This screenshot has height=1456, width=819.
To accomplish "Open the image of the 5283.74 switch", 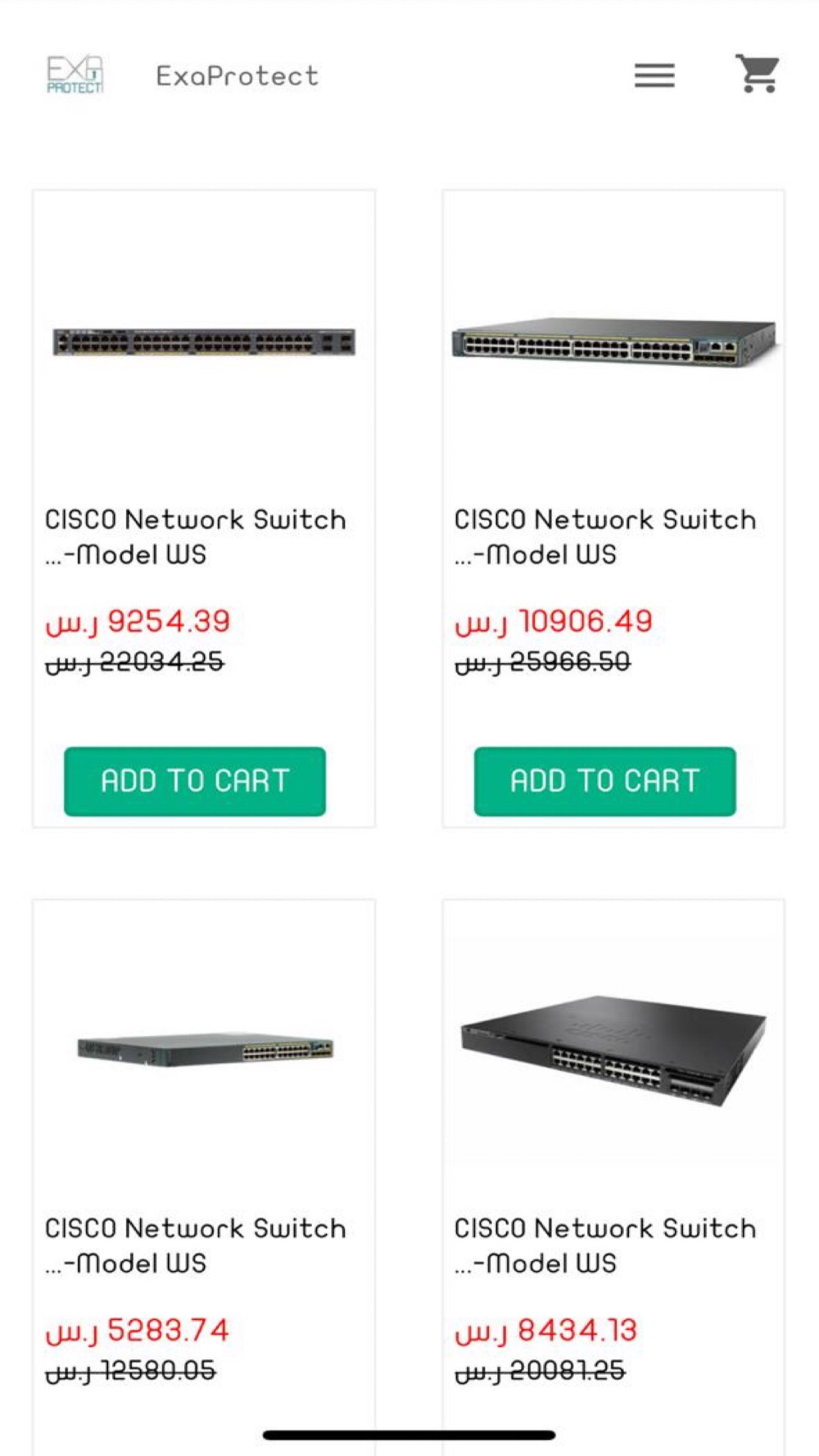I will coord(205,1049).
